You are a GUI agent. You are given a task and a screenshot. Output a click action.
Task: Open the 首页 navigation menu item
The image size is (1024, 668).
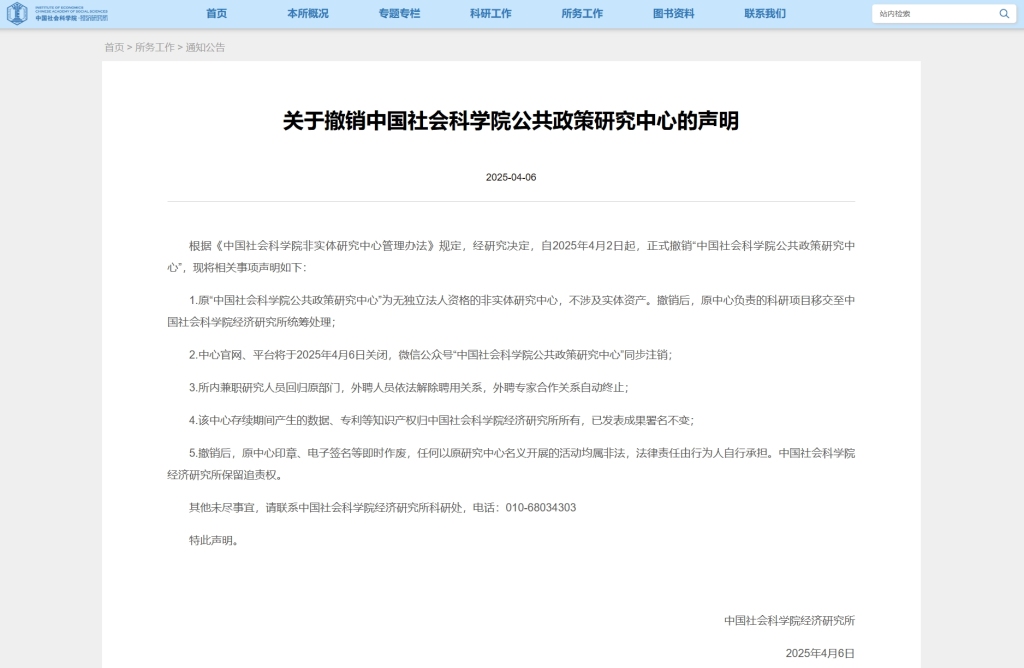point(216,14)
